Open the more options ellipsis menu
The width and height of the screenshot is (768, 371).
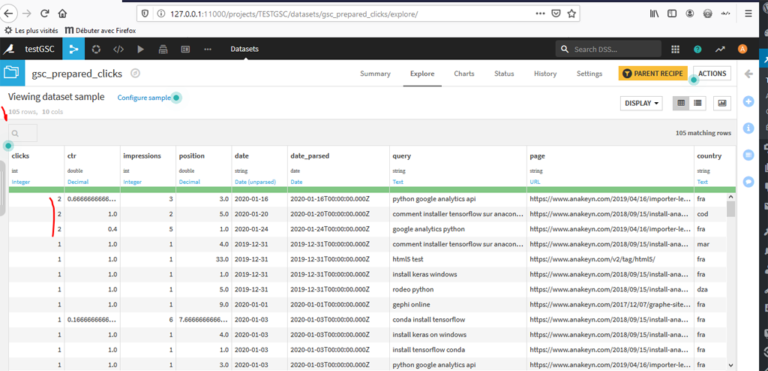208,49
